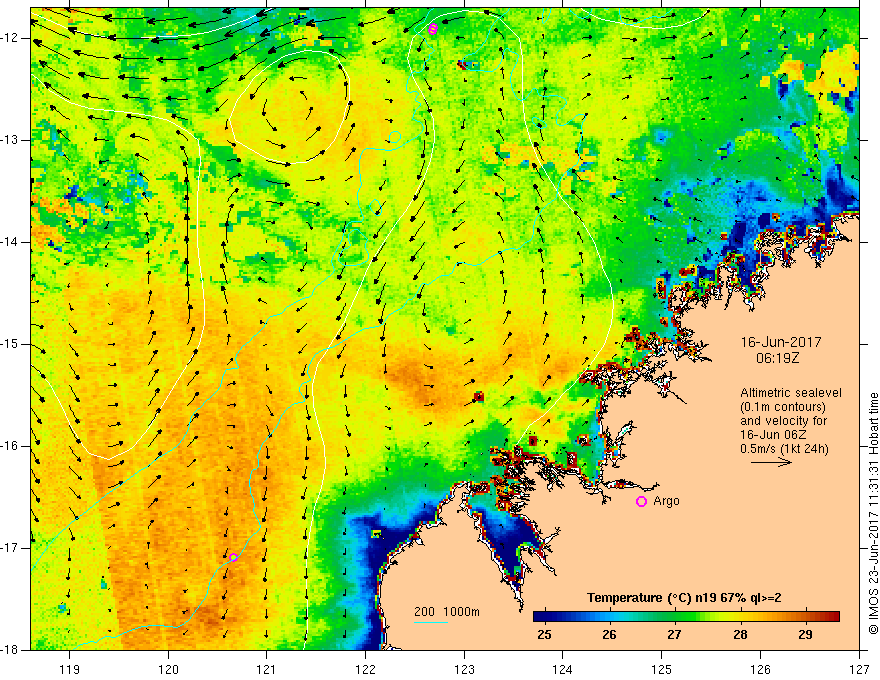This screenshot has width=880, height=680.
Task: Click longitude label 124 on the bottom axis
Action: pos(563,670)
